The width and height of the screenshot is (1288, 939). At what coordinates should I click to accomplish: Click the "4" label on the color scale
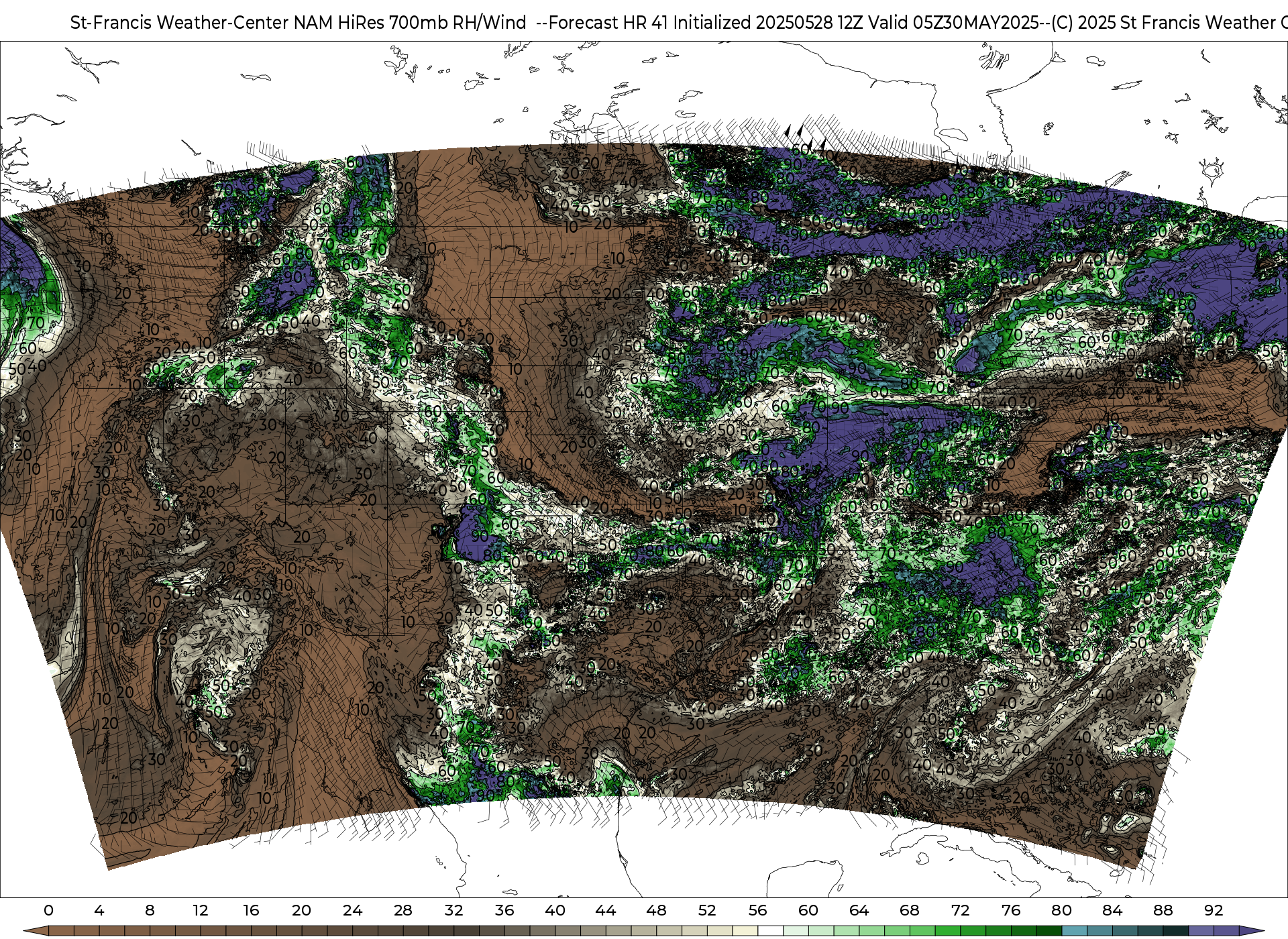point(99,910)
